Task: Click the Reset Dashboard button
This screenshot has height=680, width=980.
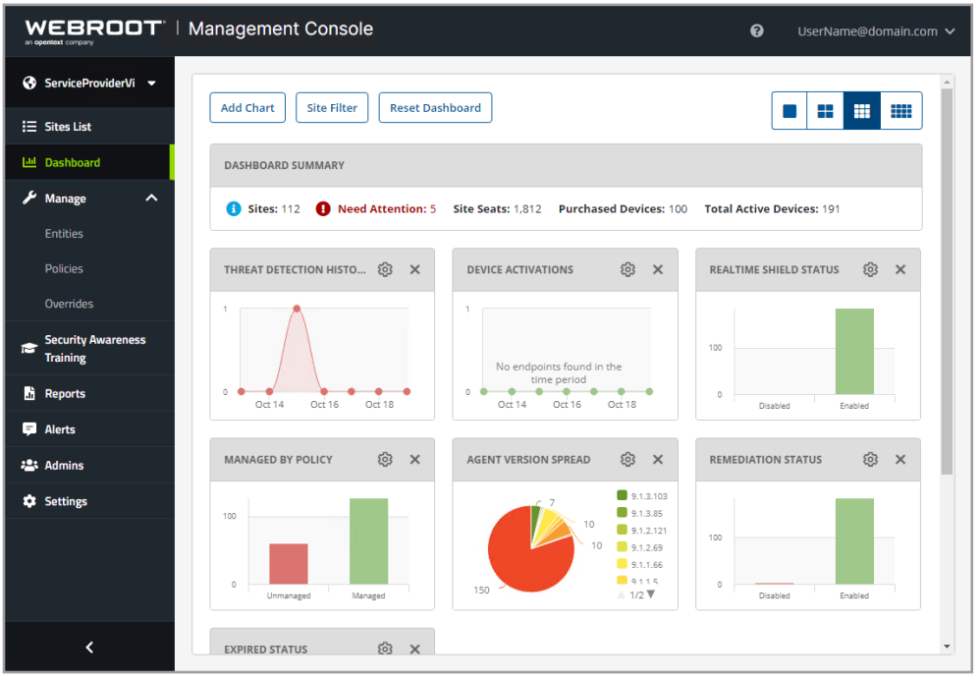Action: tap(435, 107)
